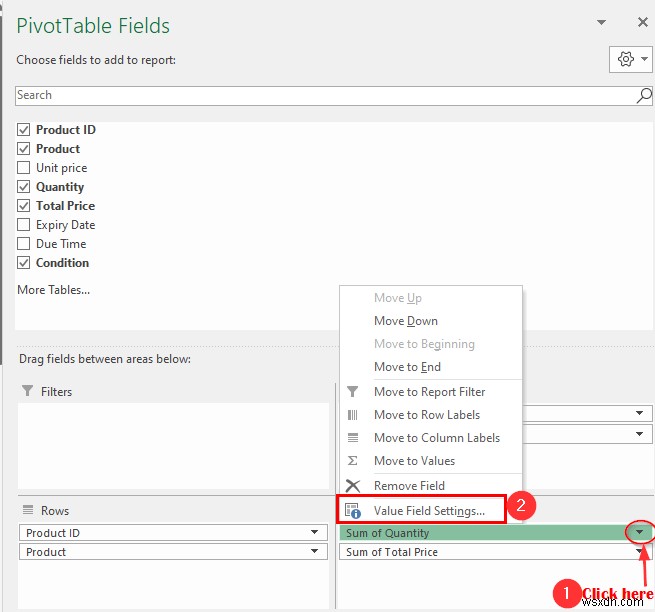This screenshot has height=612, width=655.
Task: Click the Move to Column Labels icon
Action: point(353,438)
